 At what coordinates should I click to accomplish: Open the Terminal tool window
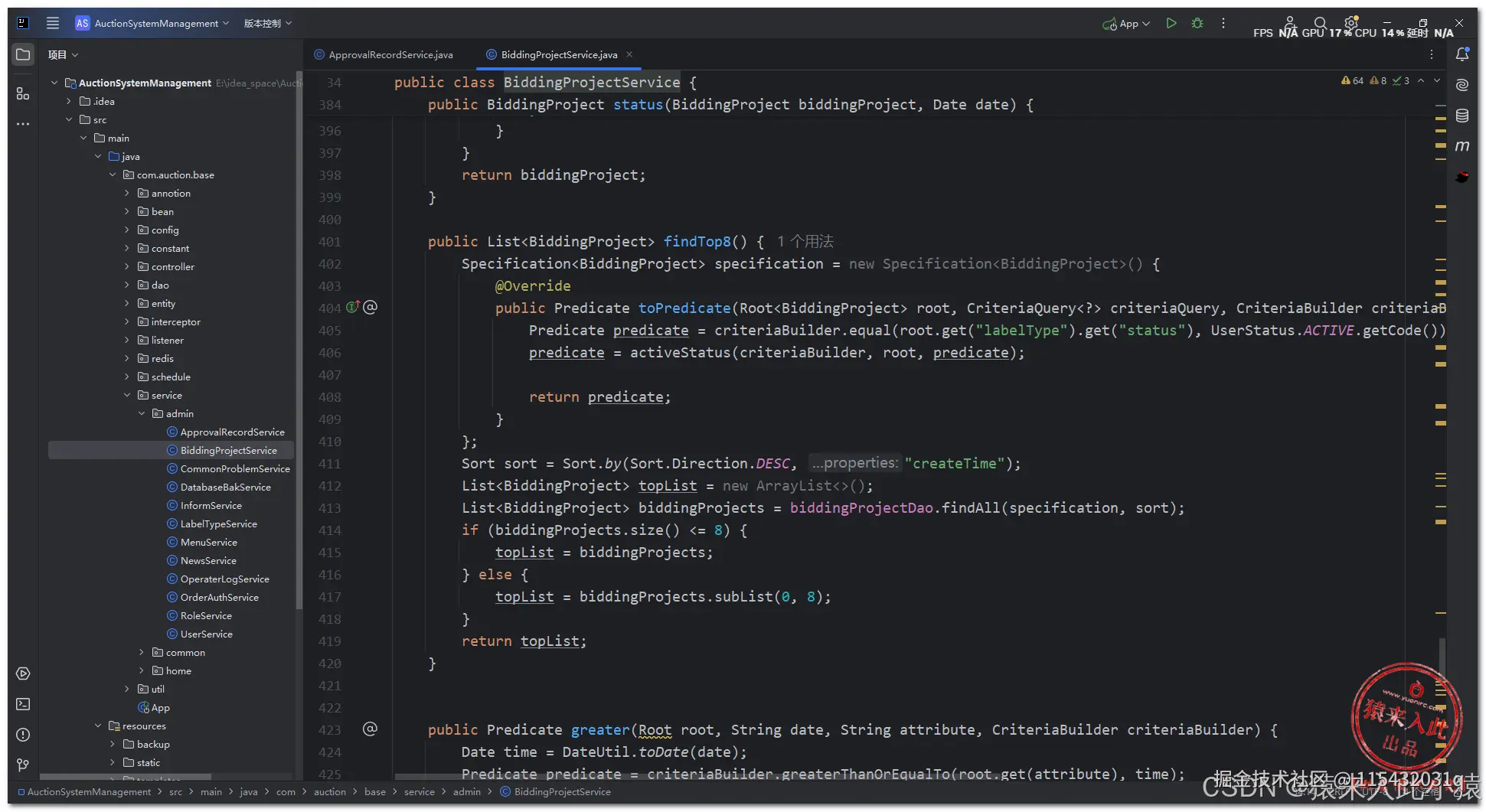(23, 704)
